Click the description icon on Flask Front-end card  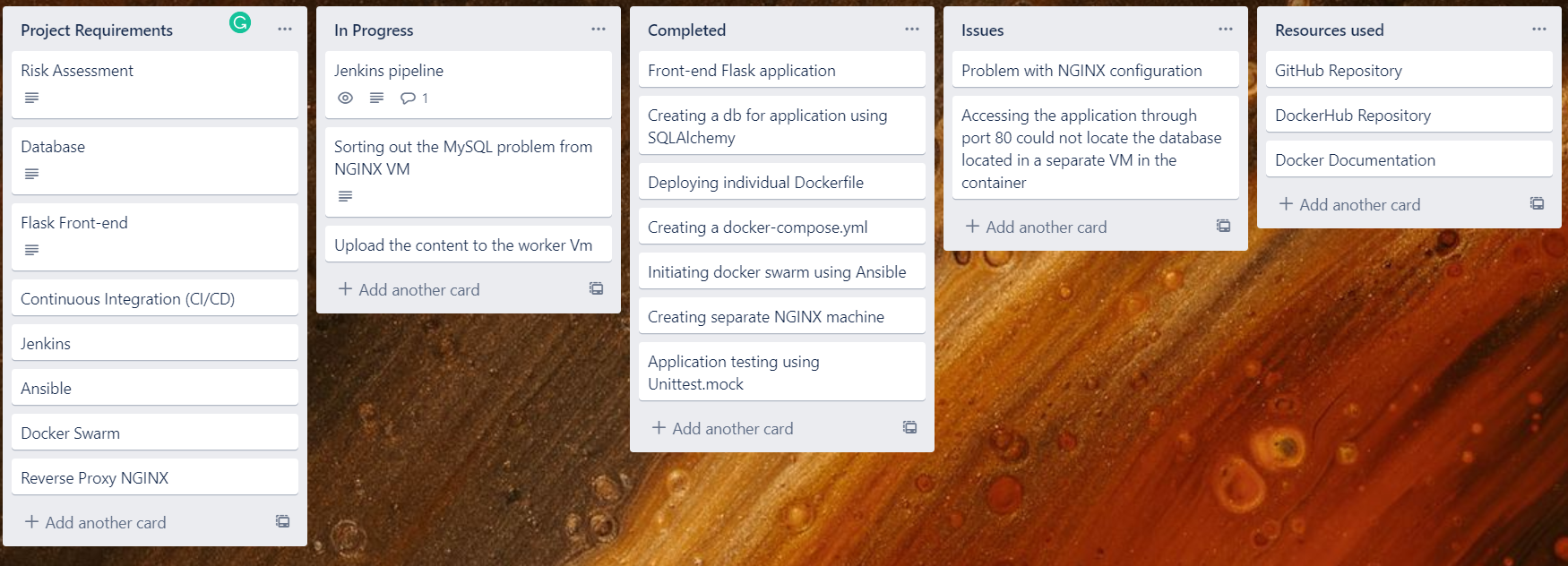pos(32,250)
